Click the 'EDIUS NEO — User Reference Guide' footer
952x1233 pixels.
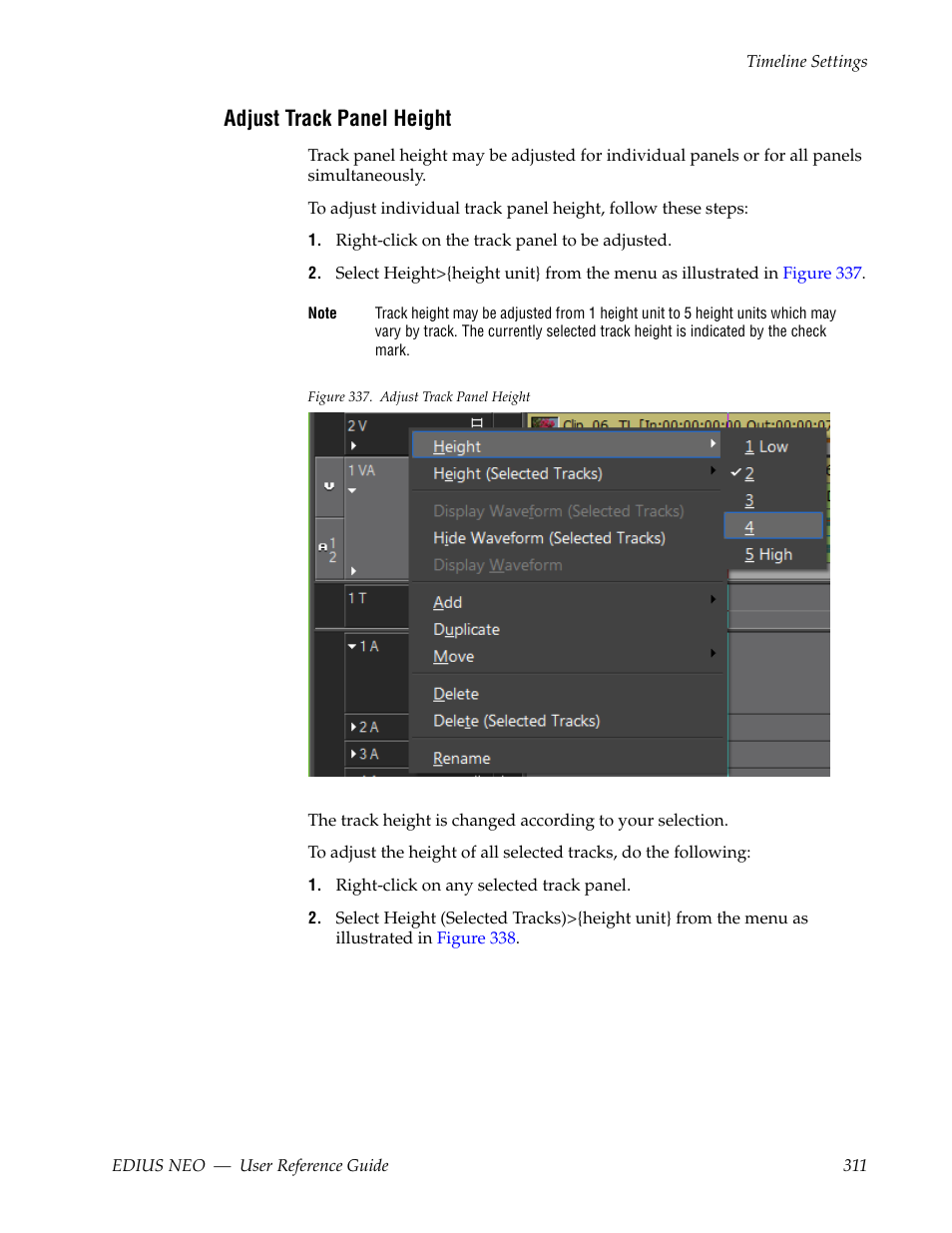pyautogui.click(x=250, y=1166)
